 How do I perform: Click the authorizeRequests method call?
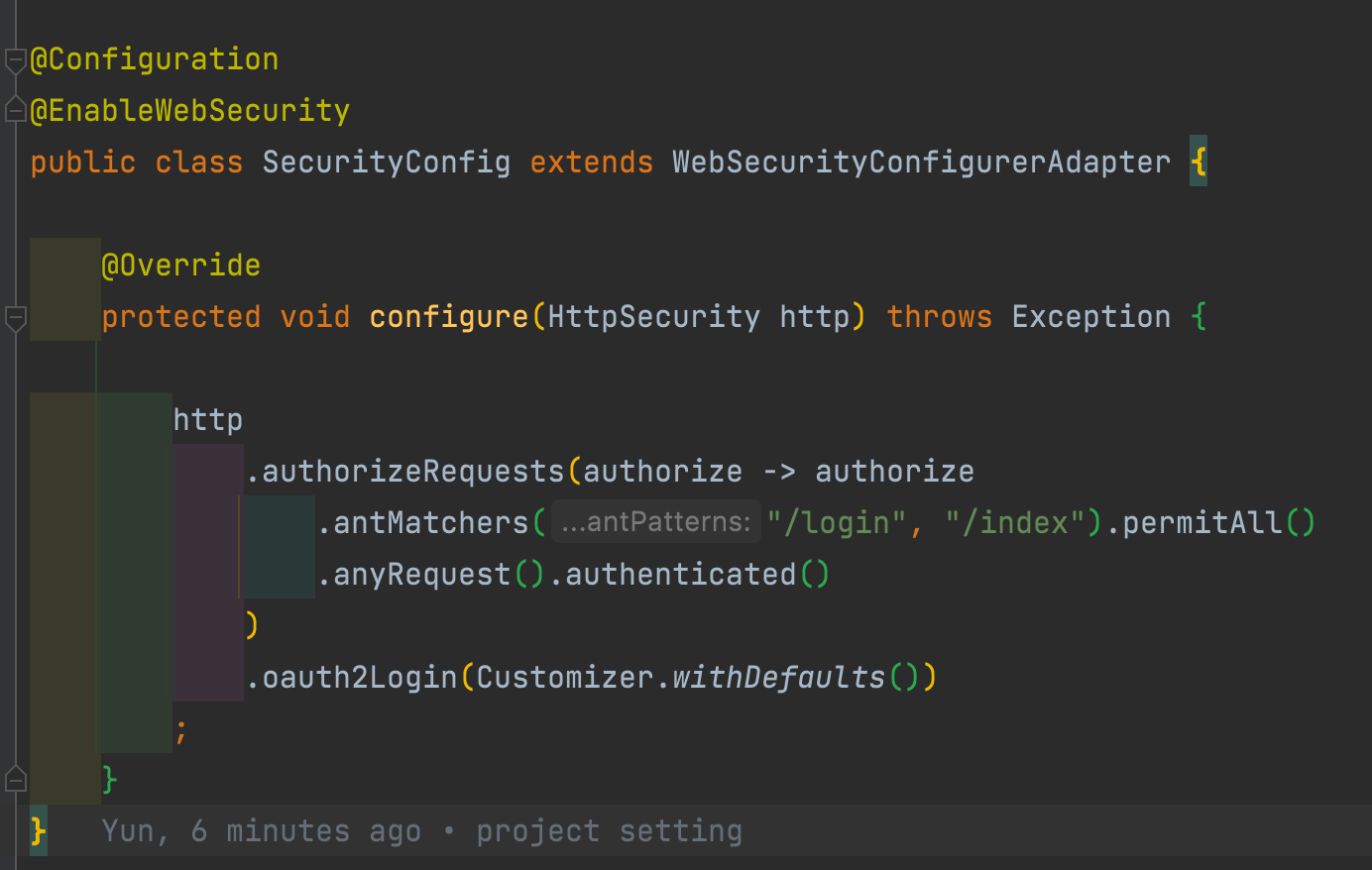pyautogui.click(x=413, y=472)
